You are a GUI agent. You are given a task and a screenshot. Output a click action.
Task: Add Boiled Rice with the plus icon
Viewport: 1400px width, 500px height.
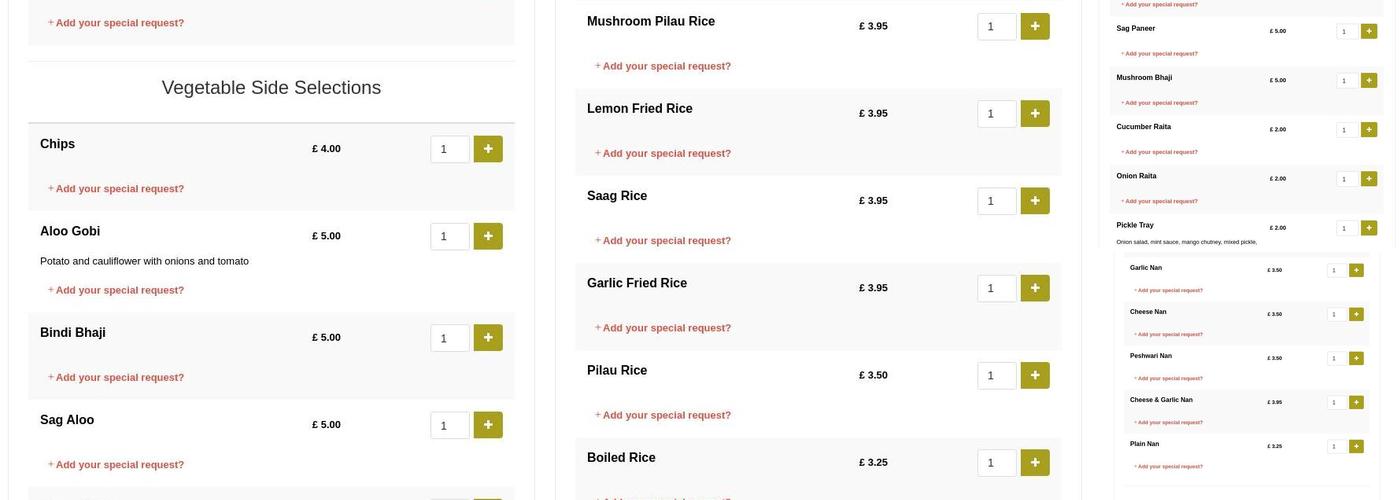tap(1035, 462)
